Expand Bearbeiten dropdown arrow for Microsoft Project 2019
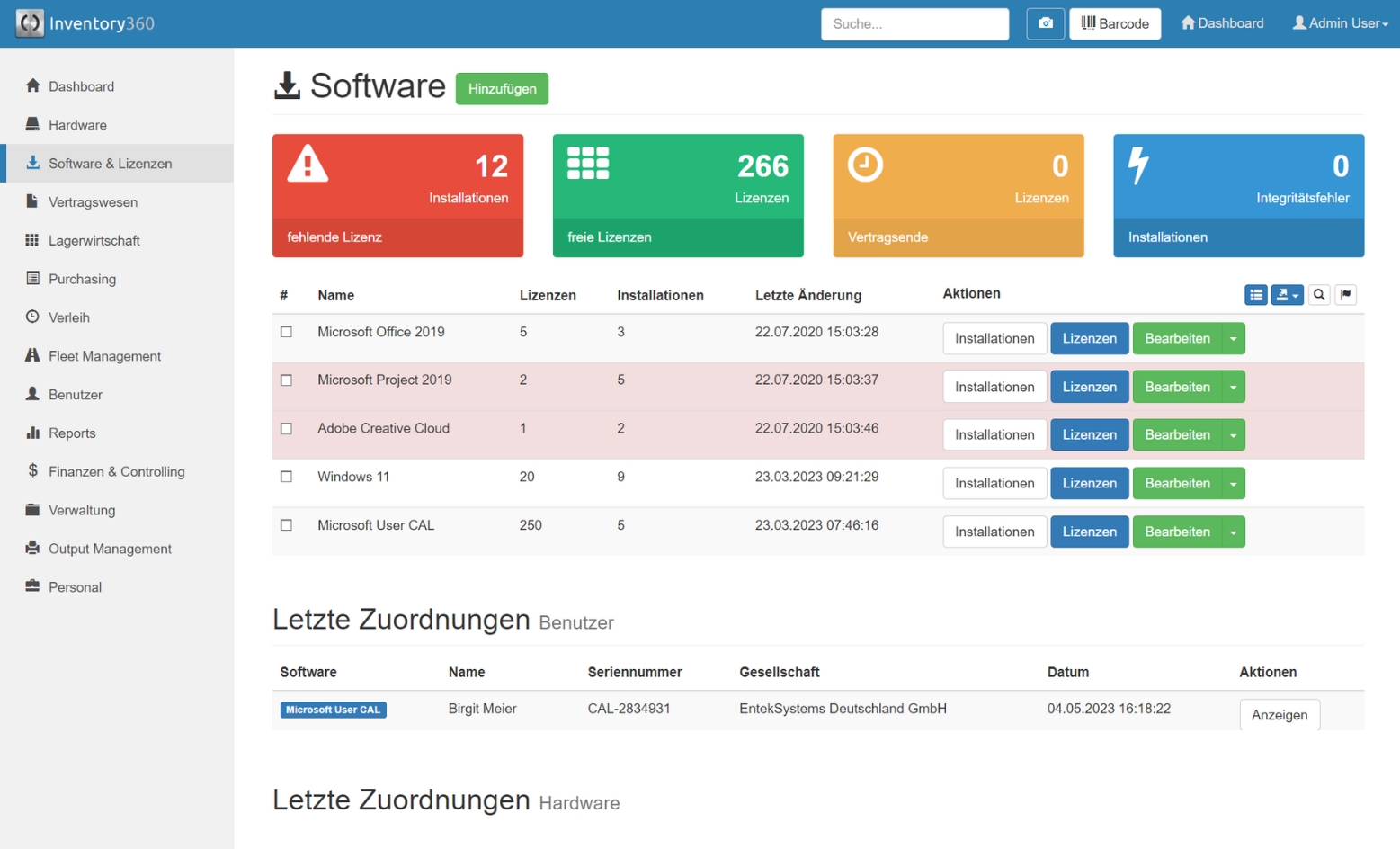This screenshot has height=849, width=1400. pyautogui.click(x=1234, y=387)
